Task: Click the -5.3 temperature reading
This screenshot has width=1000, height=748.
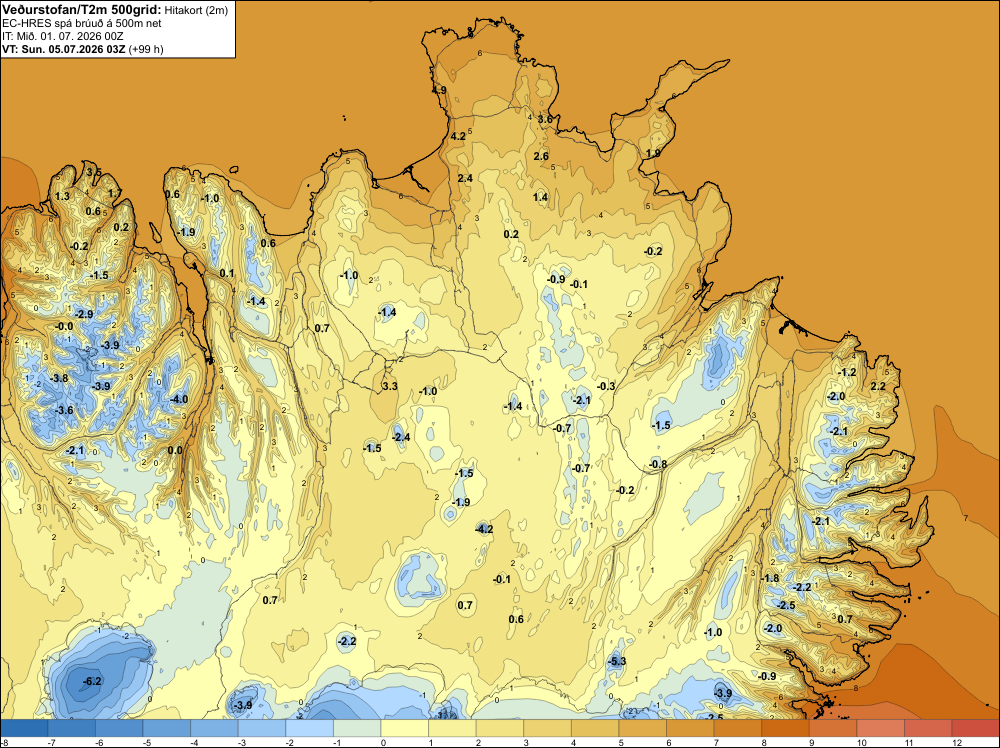Action: [x=617, y=661]
